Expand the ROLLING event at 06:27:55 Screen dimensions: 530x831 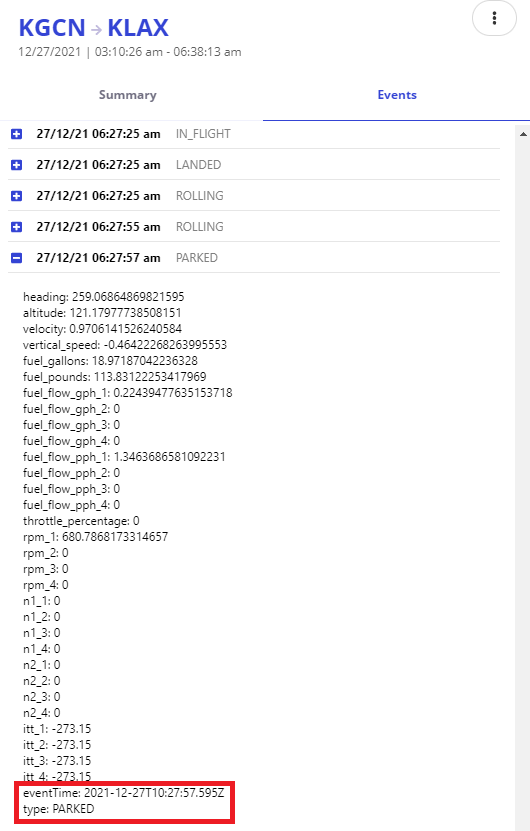pos(16,227)
